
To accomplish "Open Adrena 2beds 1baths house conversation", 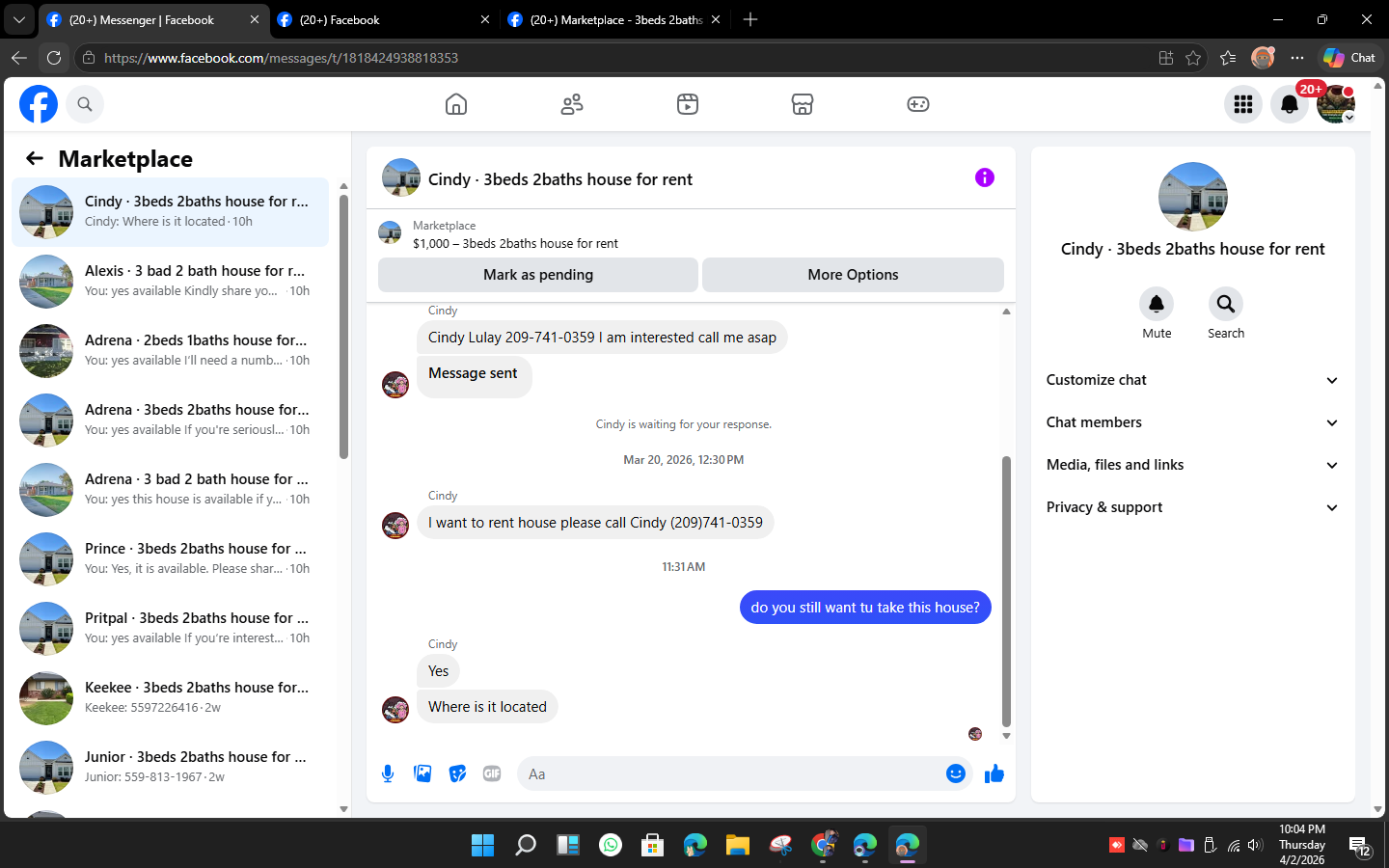I will 170,351.
